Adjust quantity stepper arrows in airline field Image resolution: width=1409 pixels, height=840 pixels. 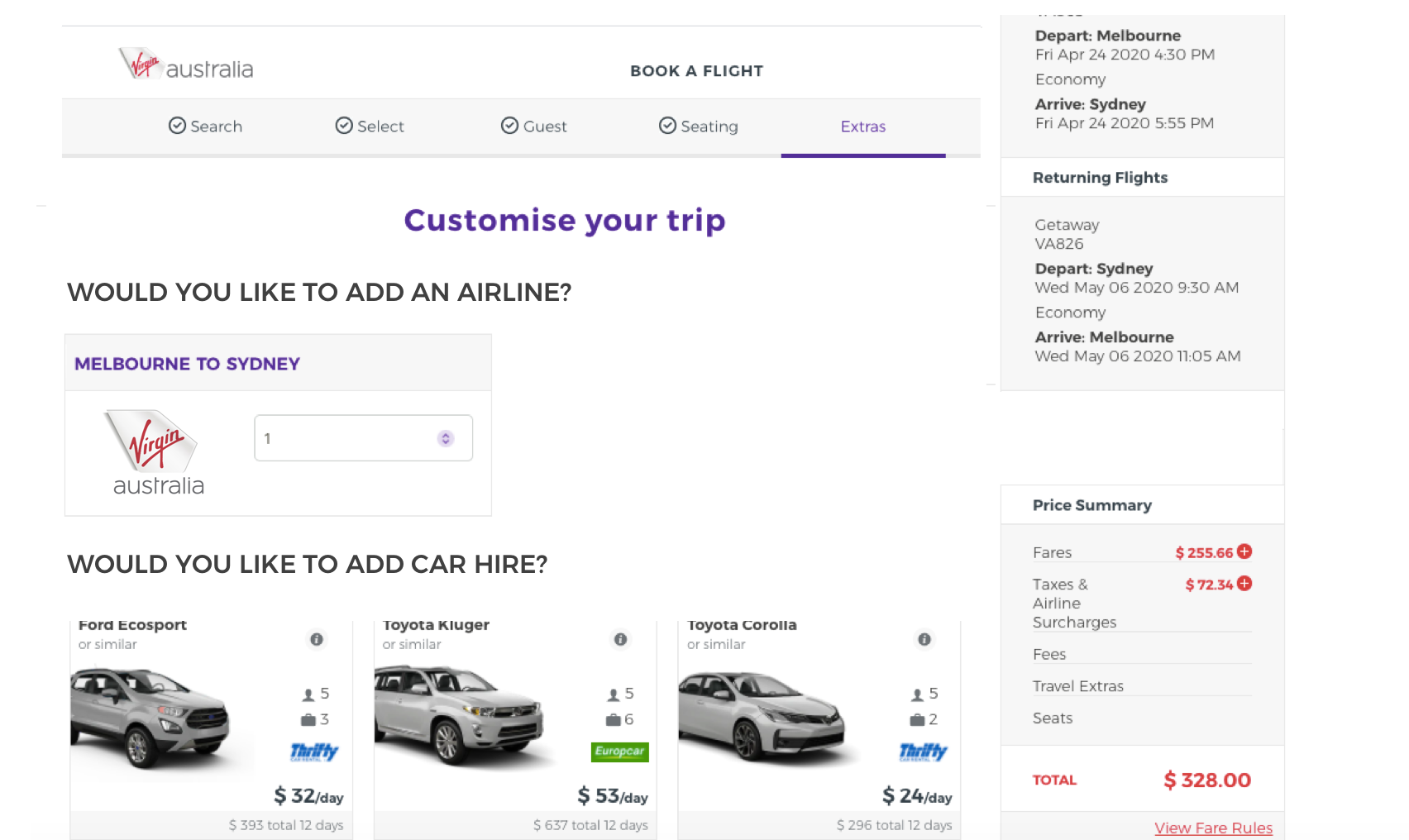pyautogui.click(x=446, y=438)
